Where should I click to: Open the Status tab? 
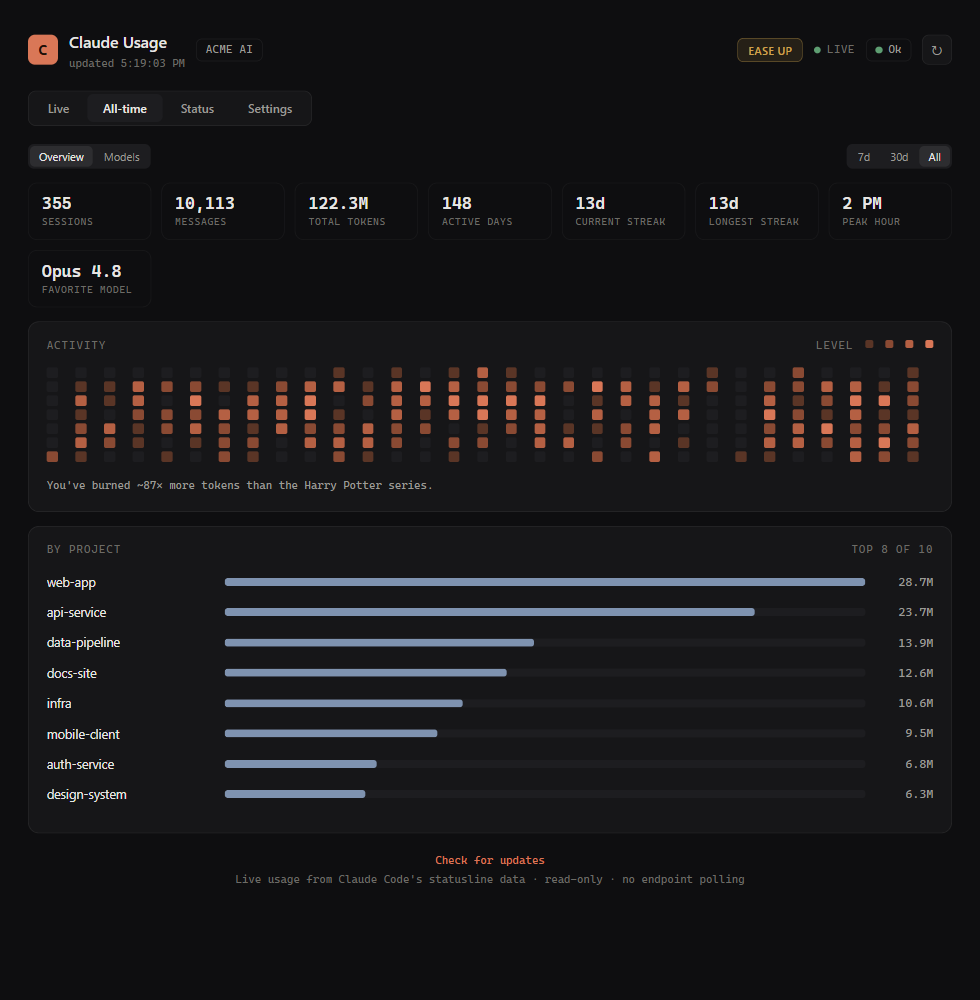pos(197,108)
